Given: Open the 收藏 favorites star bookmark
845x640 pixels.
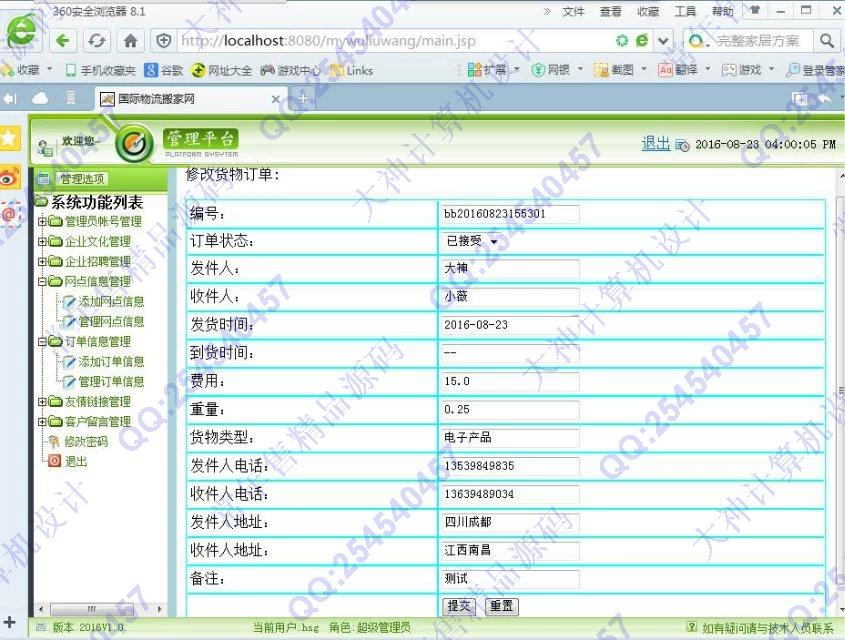Looking at the screenshot, I should pyautogui.click(x=23, y=70).
